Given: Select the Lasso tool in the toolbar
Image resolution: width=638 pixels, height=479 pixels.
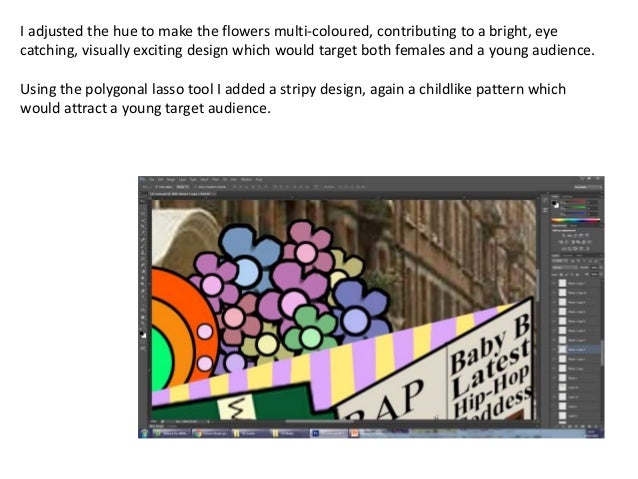Looking at the screenshot, I should click(143, 213).
